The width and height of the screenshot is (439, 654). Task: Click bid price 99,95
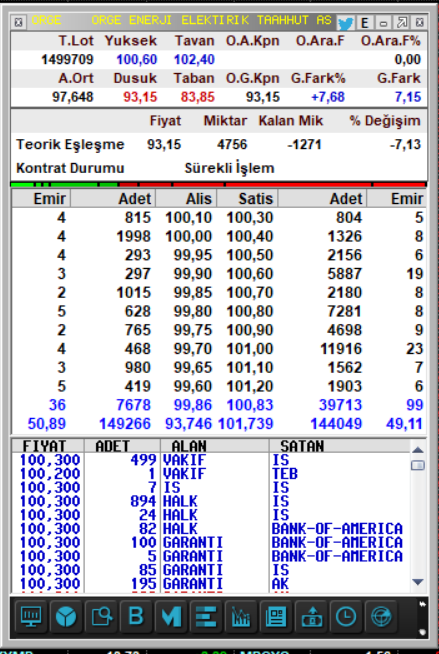(193, 255)
